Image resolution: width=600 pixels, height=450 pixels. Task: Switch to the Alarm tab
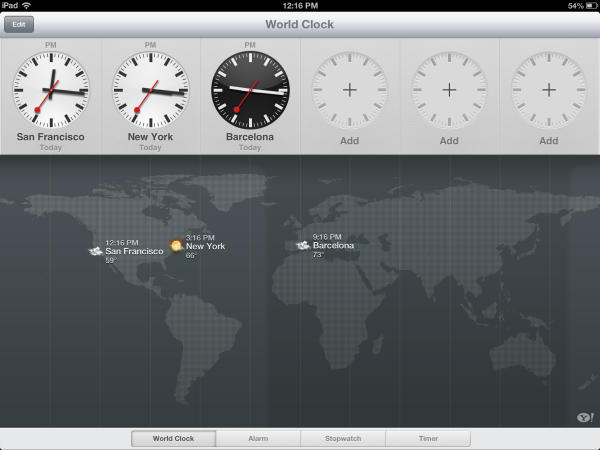[258, 438]
